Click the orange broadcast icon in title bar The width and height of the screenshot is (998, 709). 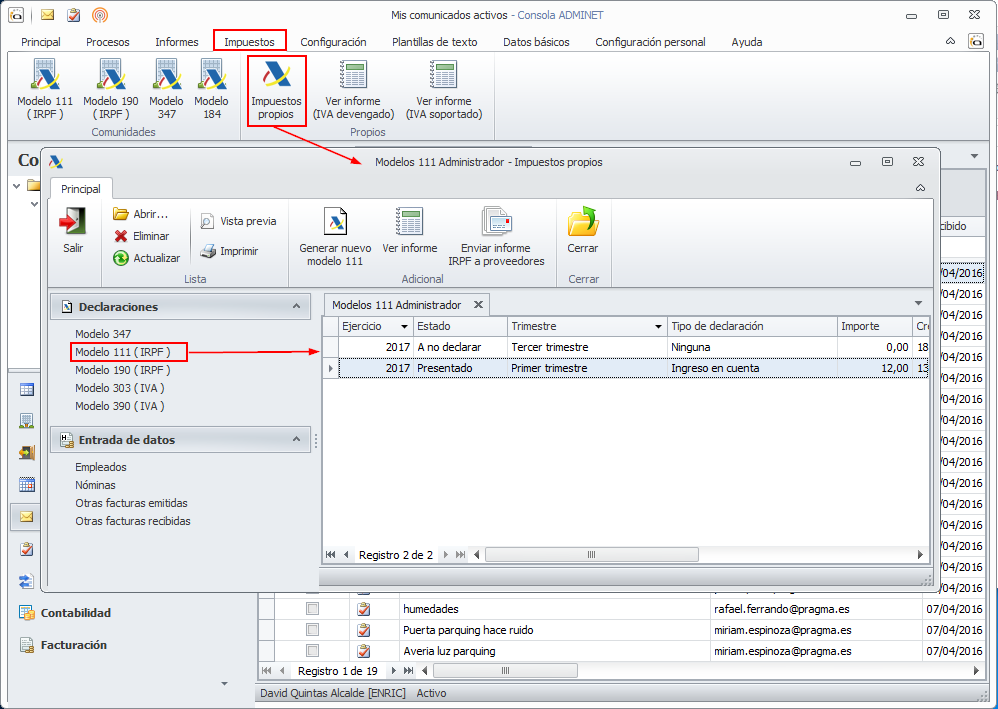click(100, 15)
